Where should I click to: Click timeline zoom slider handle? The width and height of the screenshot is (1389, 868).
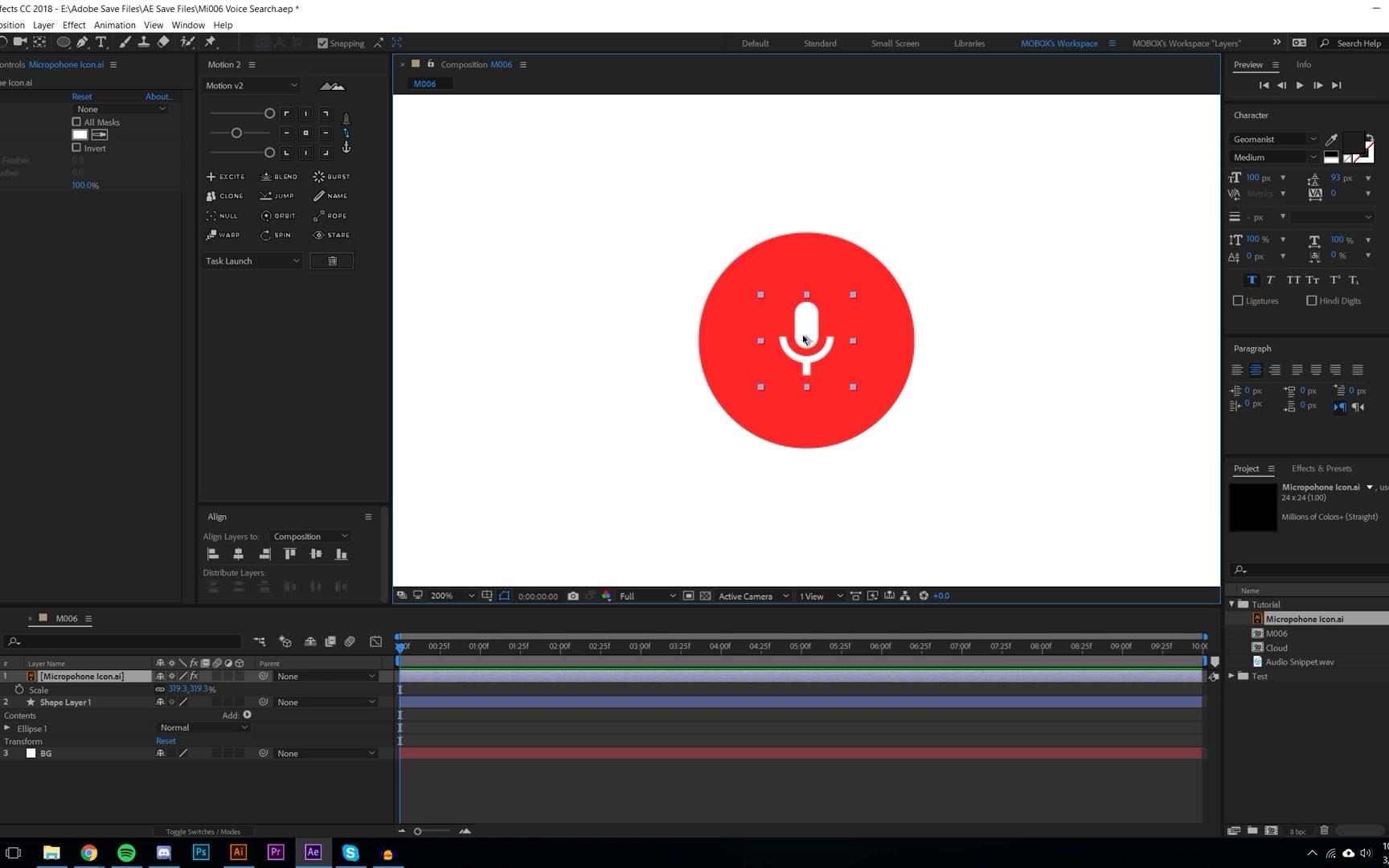[x=417, y=831]
